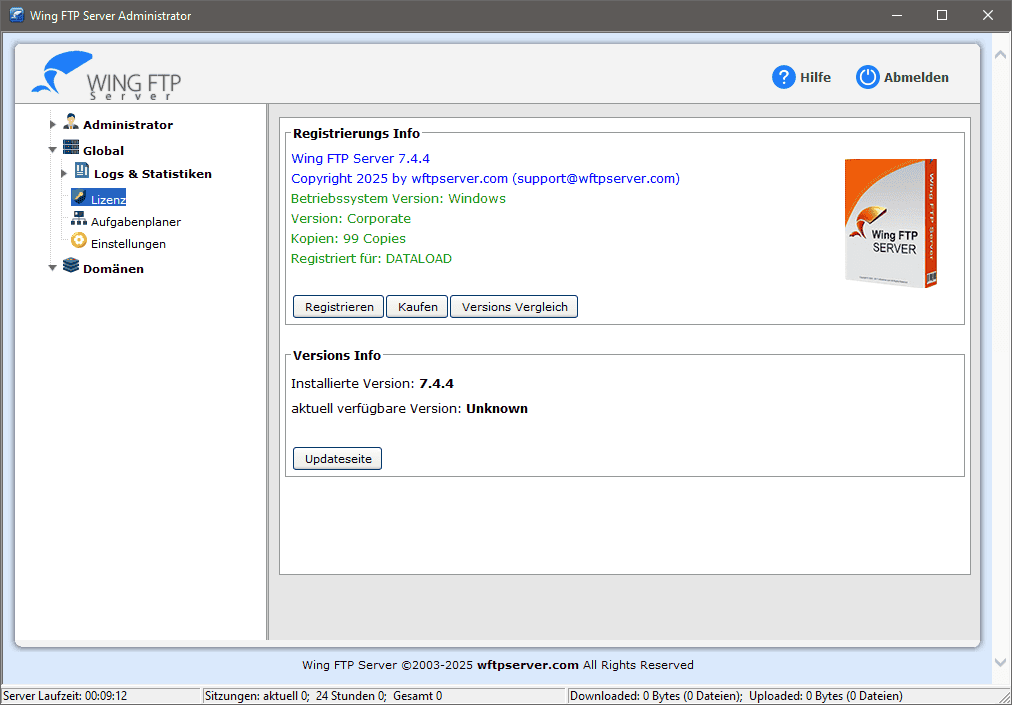Click 'Registriert für: DATALOAD' text
Screen dimensions: 1012x705
pos(371,258)
